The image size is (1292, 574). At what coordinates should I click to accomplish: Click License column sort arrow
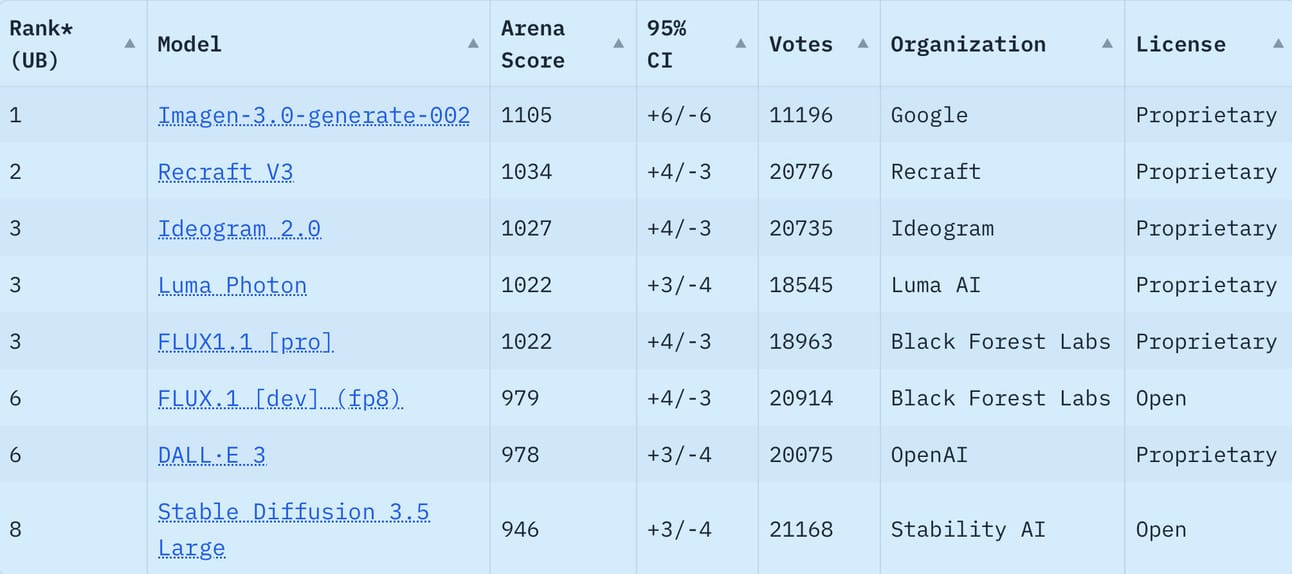pyautogui.click(x=1278, y=44)
